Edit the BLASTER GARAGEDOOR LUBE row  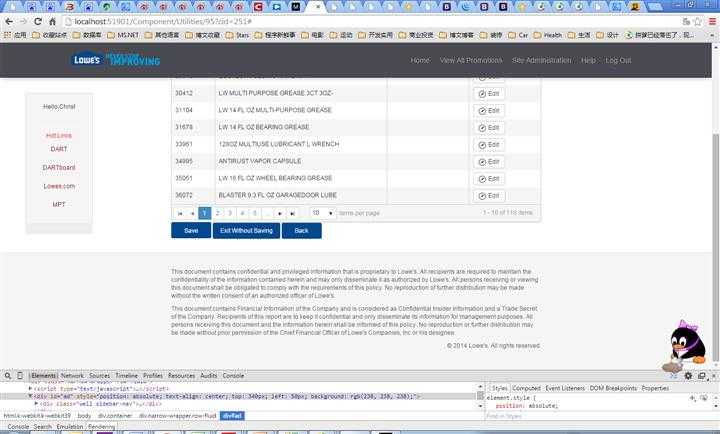pyautogui.click(x=489, y=196)
